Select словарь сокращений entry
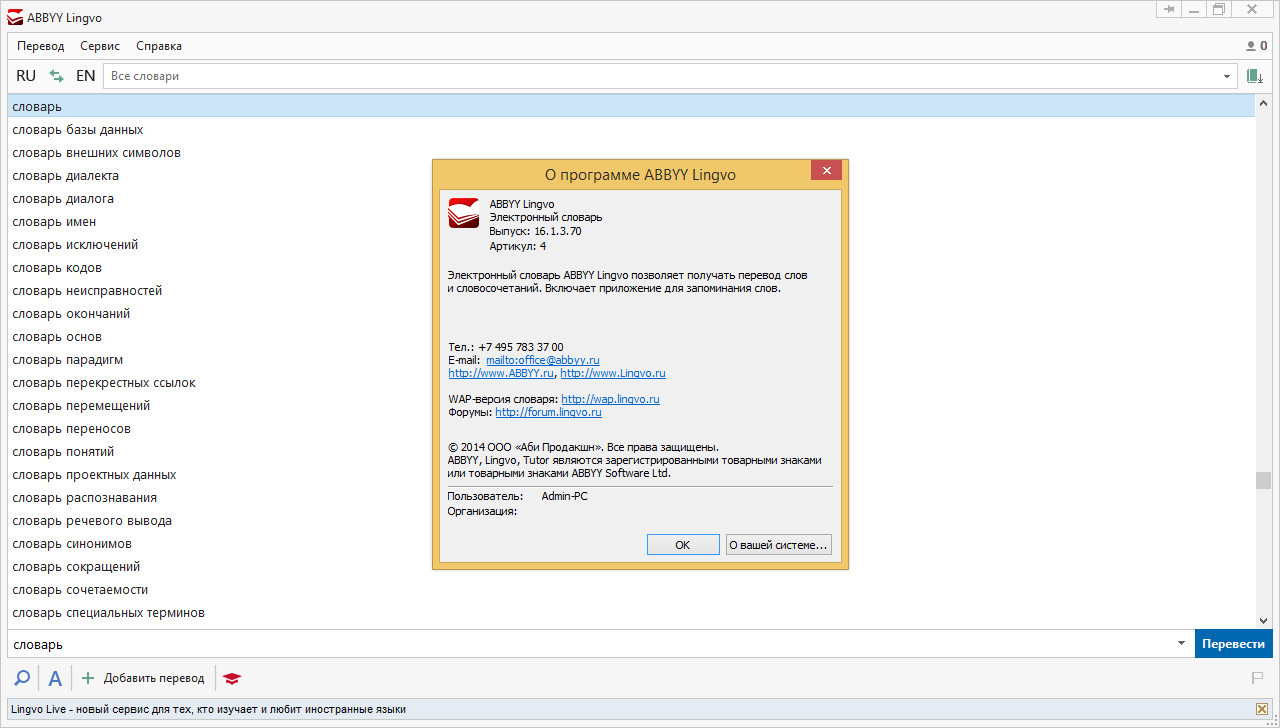1280x728 pixels. coord(631,566)
